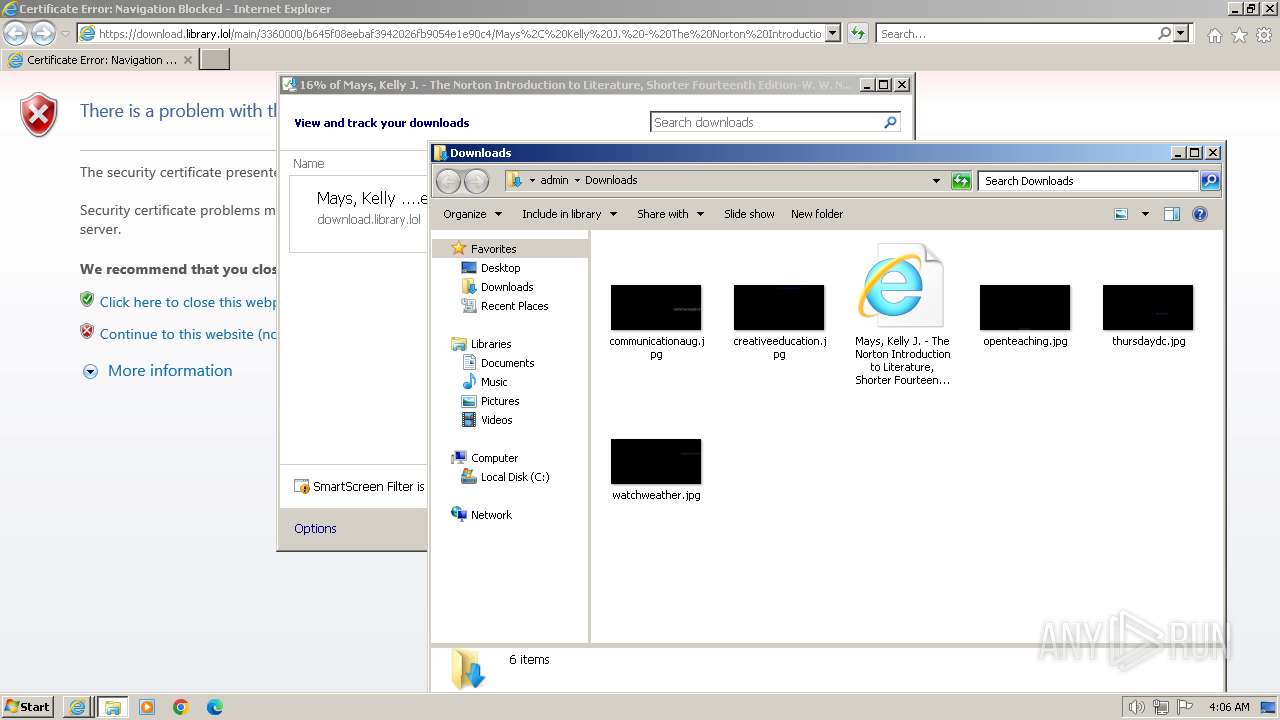Image resolution: width=1280 pixels, height=720 pixels.
Task: Select Downloads in navigation pane
Action: (507, 287)
